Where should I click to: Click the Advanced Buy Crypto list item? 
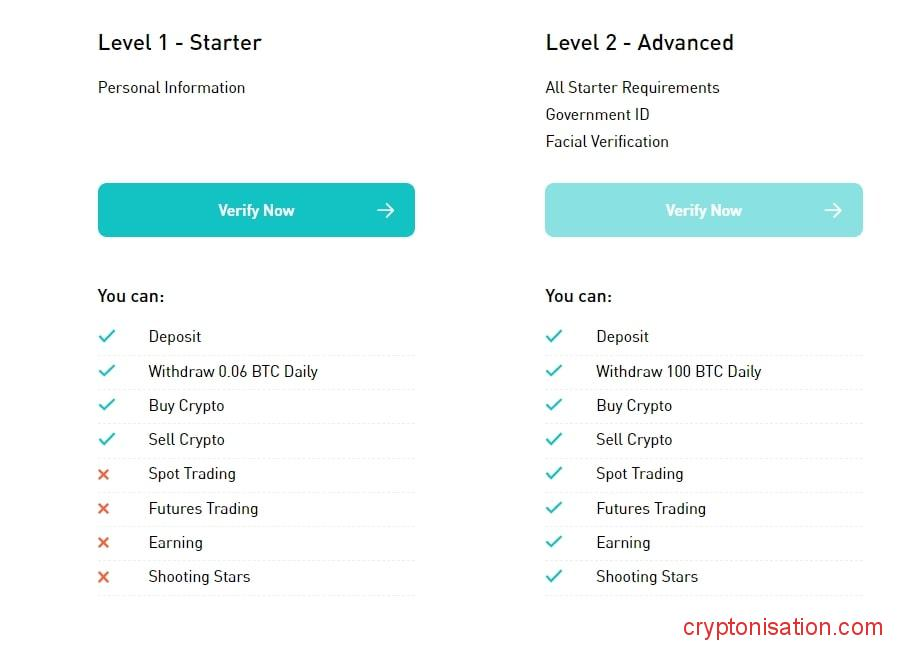[x=634, y=406]
